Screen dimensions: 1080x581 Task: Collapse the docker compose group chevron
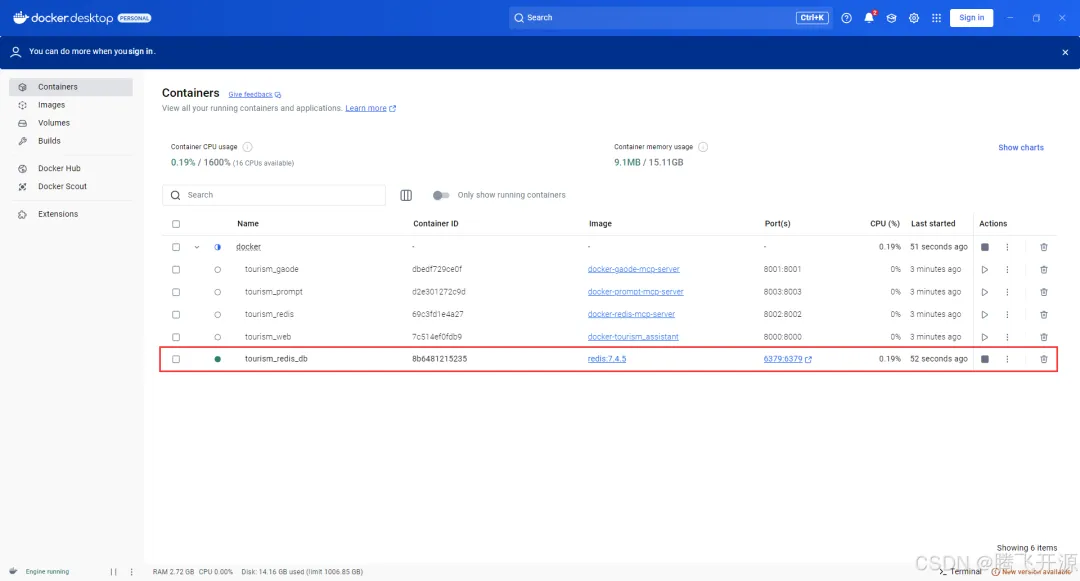click(x=197, y=247)
